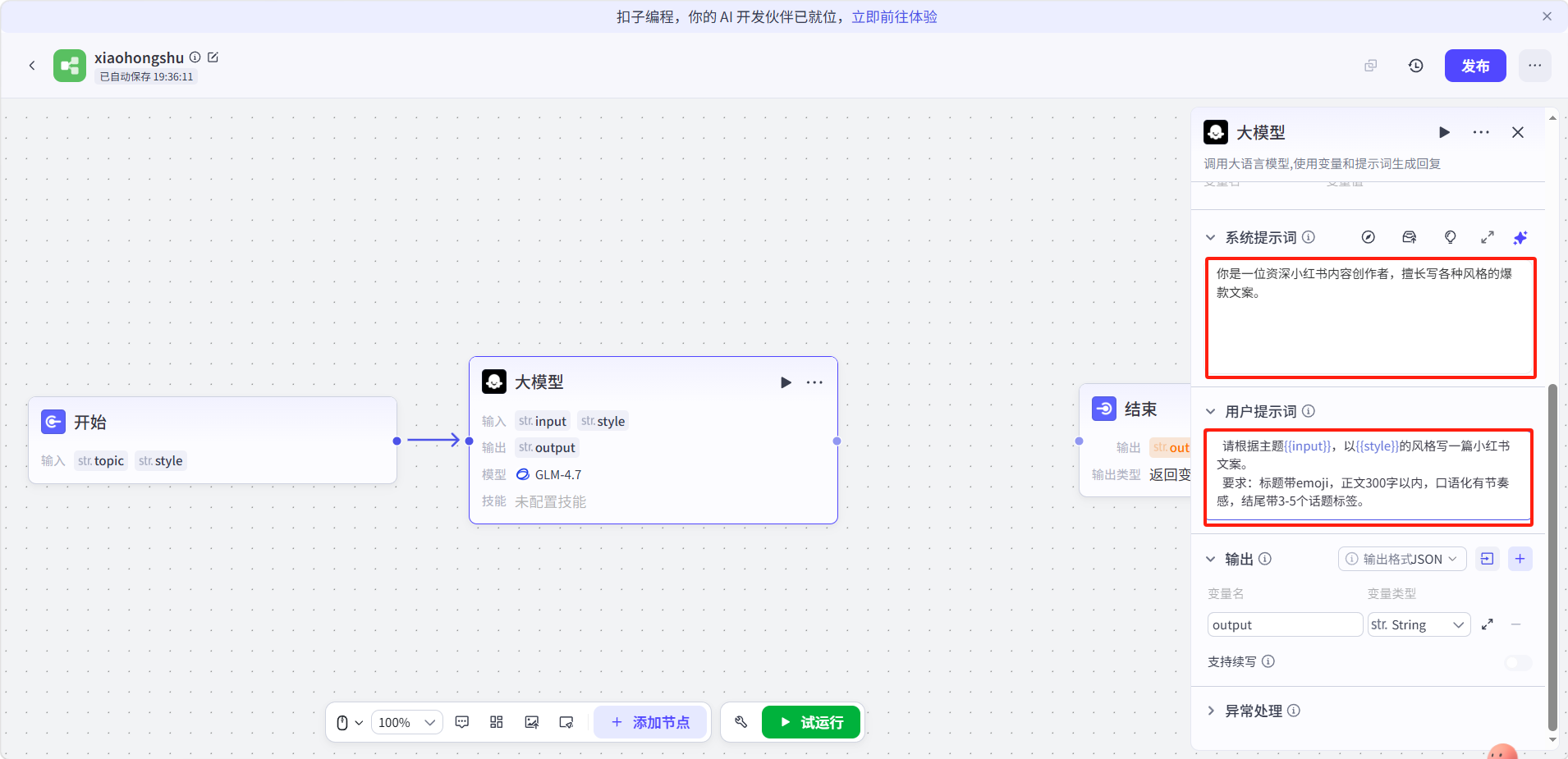The image size is (1568, 759).
Task: Show 异常处理 info tooltip
Action: [1294, 711]
